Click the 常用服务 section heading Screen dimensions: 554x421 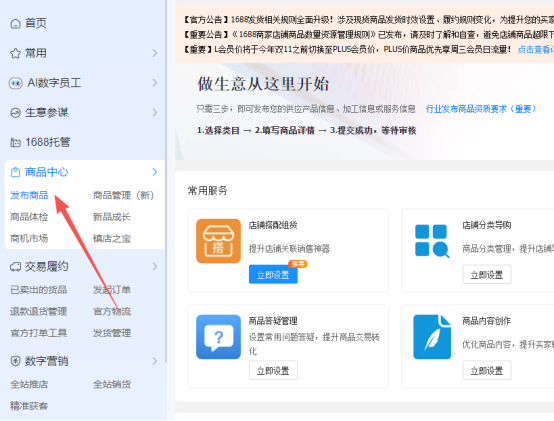tap(208, 191)
